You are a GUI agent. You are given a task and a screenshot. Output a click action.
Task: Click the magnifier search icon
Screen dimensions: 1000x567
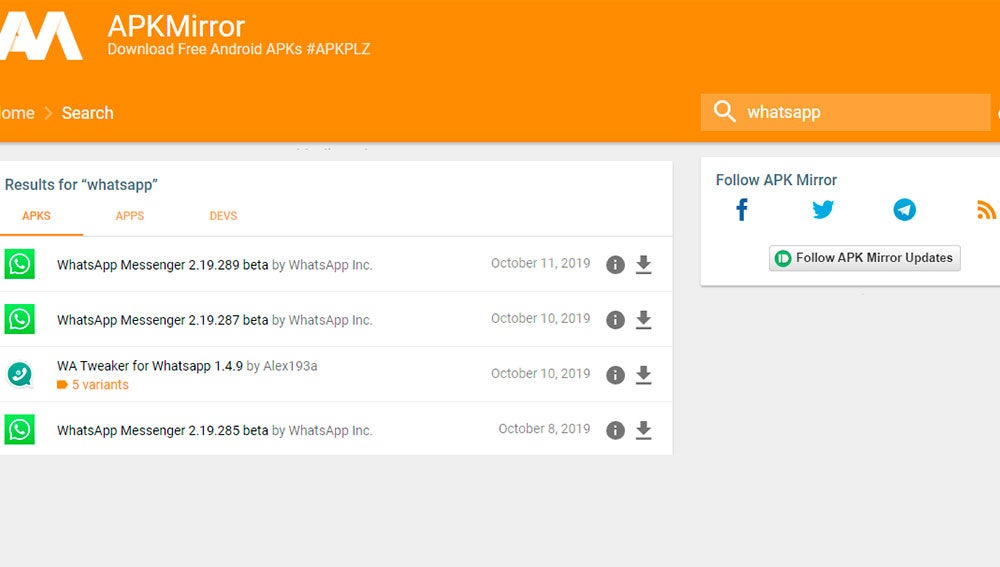(724, 111)
